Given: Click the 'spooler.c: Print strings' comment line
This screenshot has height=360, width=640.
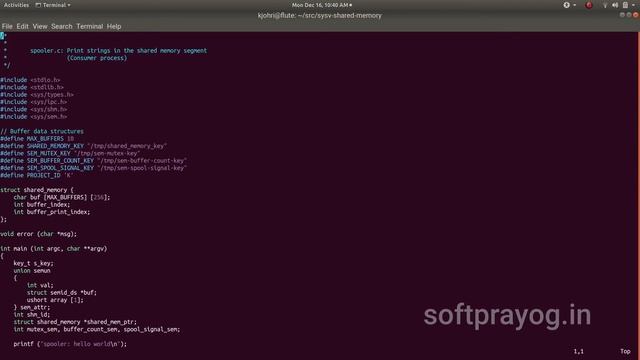Looking at the screenshot, I should coord(118,51).
